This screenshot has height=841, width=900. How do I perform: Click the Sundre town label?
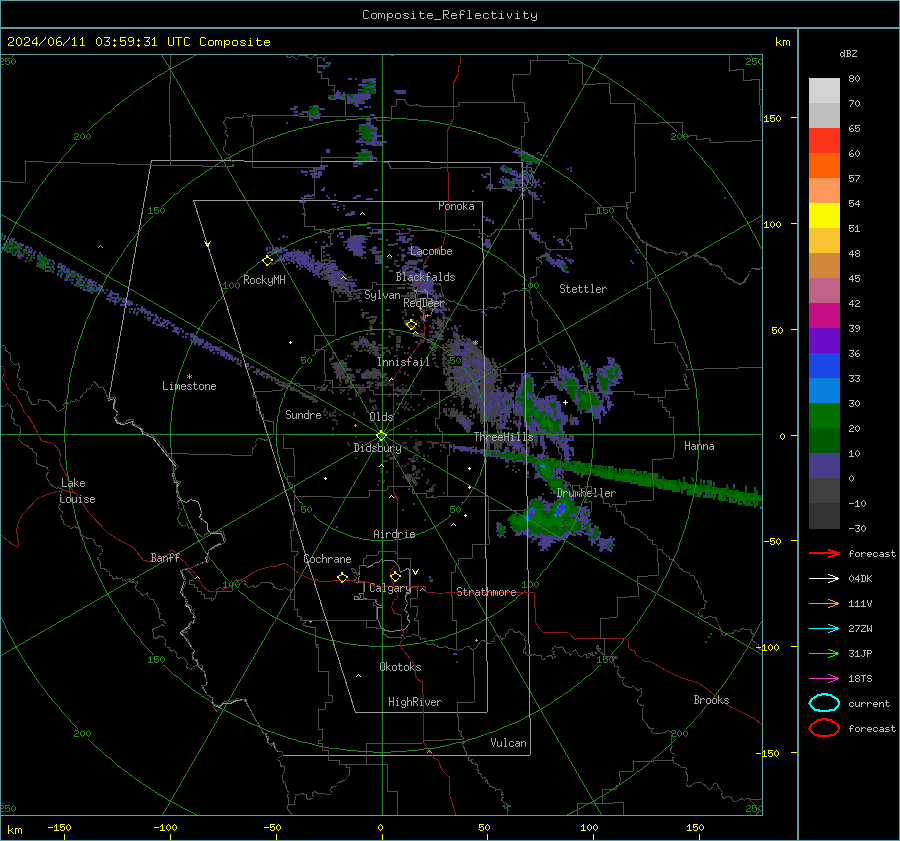pyautogui.click(x=303, y=414)
